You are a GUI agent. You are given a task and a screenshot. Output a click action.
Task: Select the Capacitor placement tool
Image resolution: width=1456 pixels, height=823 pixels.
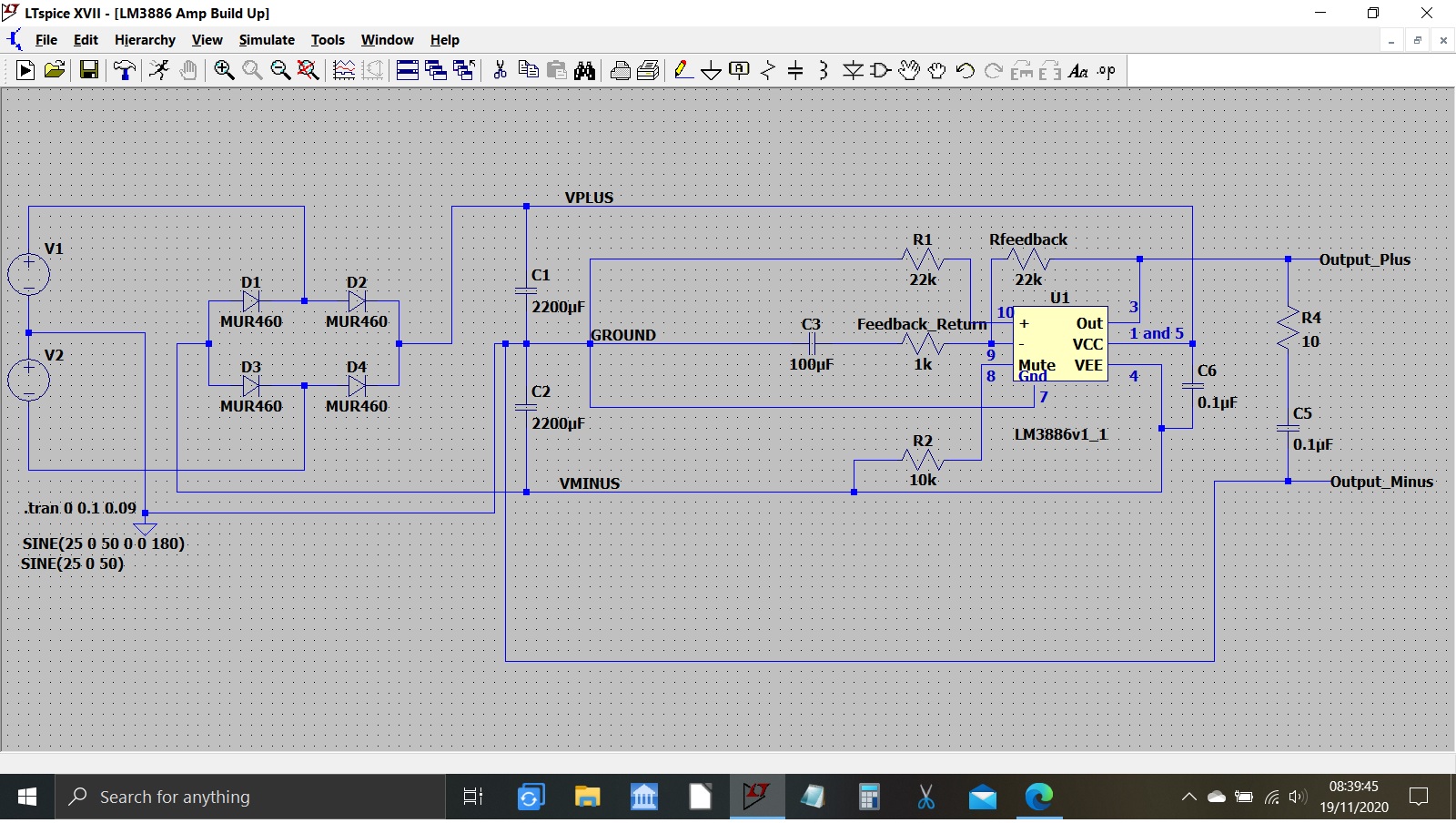(x=795, y=70)
